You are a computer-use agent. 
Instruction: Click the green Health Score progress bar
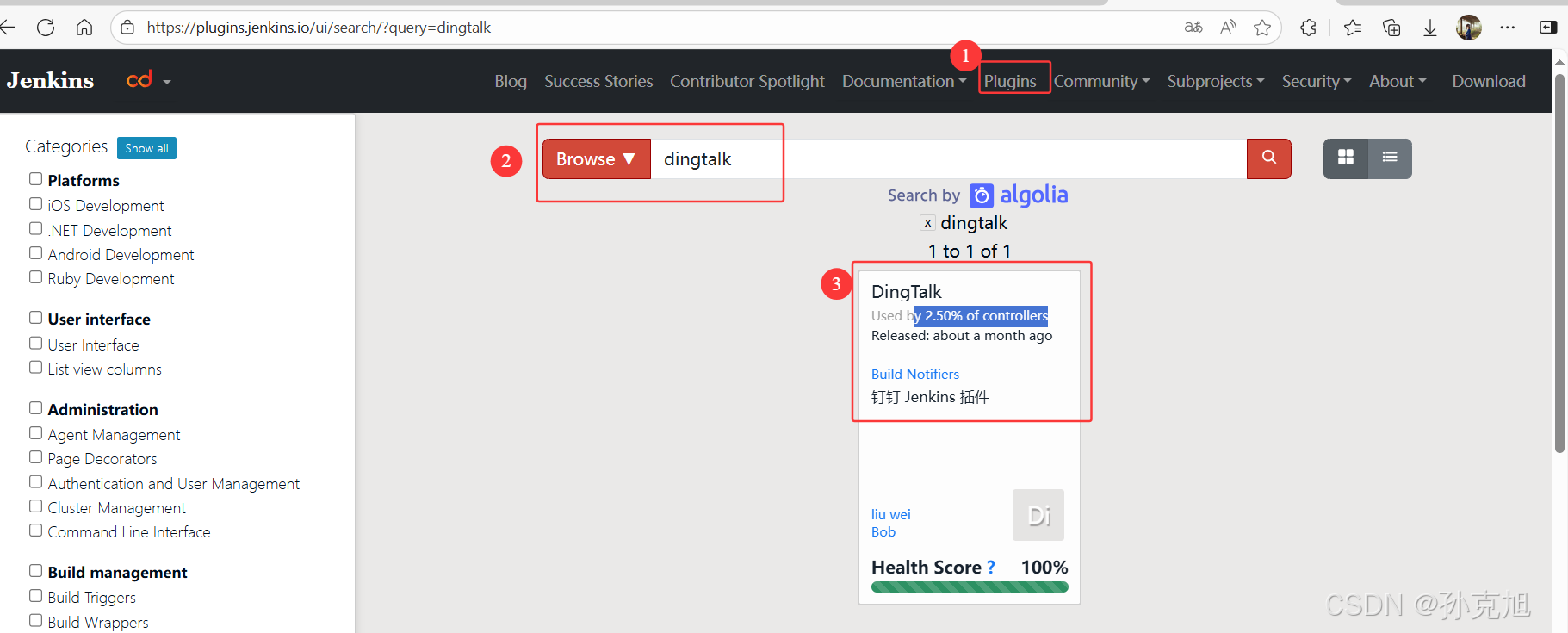pyautogui.click(x=970, y=586)
